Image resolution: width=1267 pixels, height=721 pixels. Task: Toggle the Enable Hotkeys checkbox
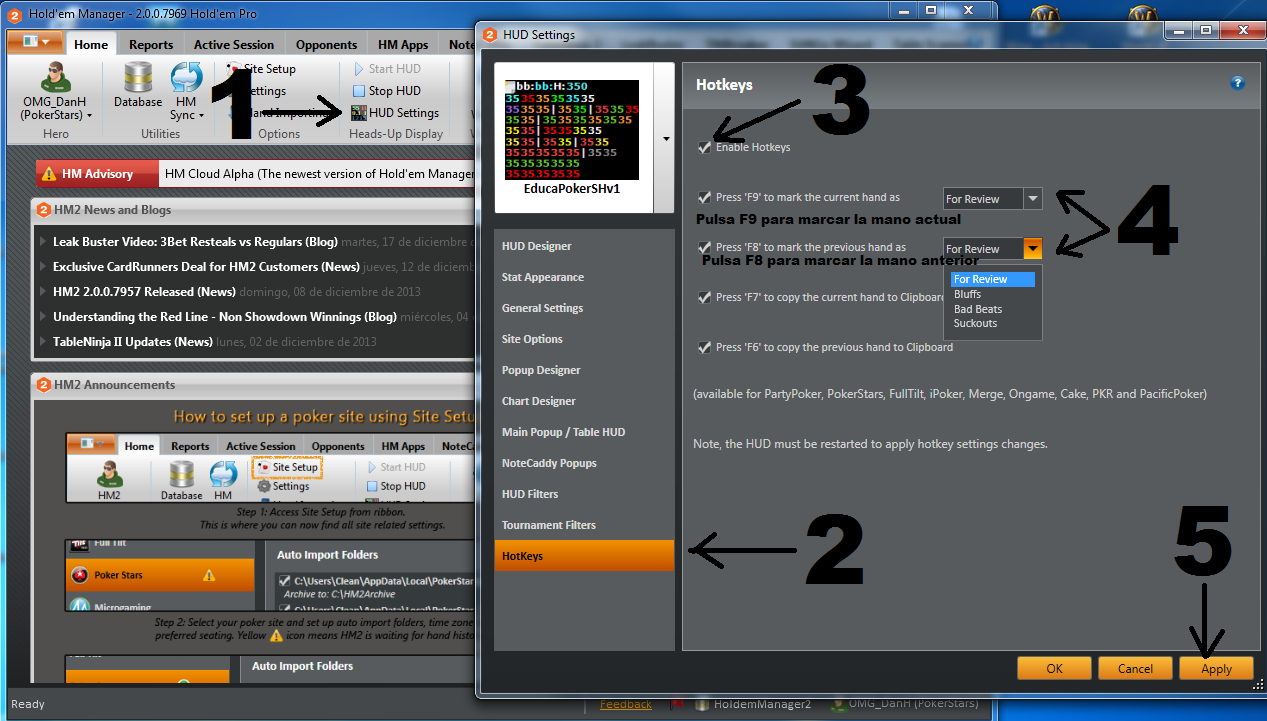click(x=706, y=147)
